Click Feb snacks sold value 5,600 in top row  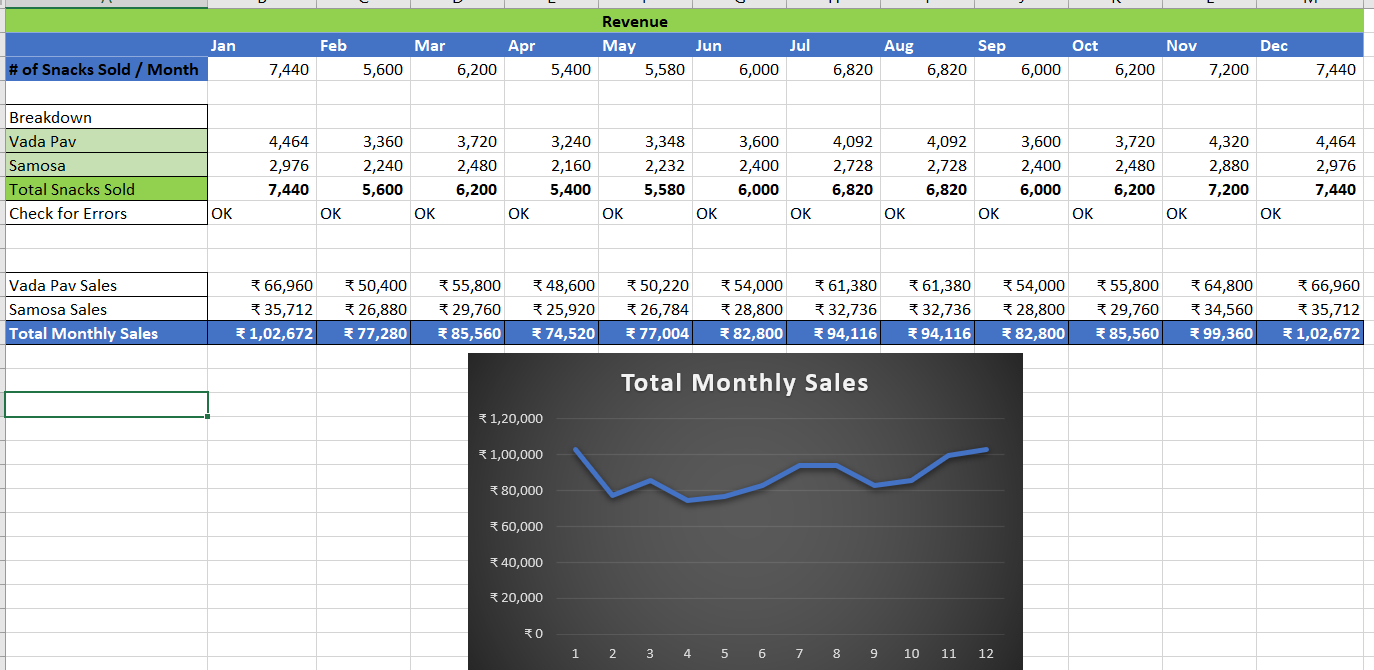(363, 69)
